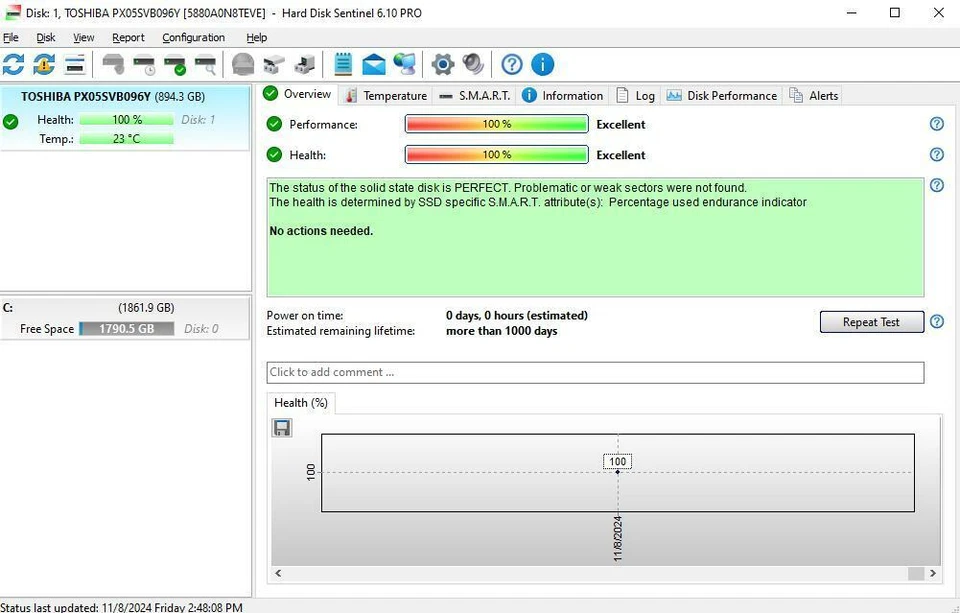Screen dimensions: 960x613
Task: Click the comment field to add comment
Action: (595, 372)
